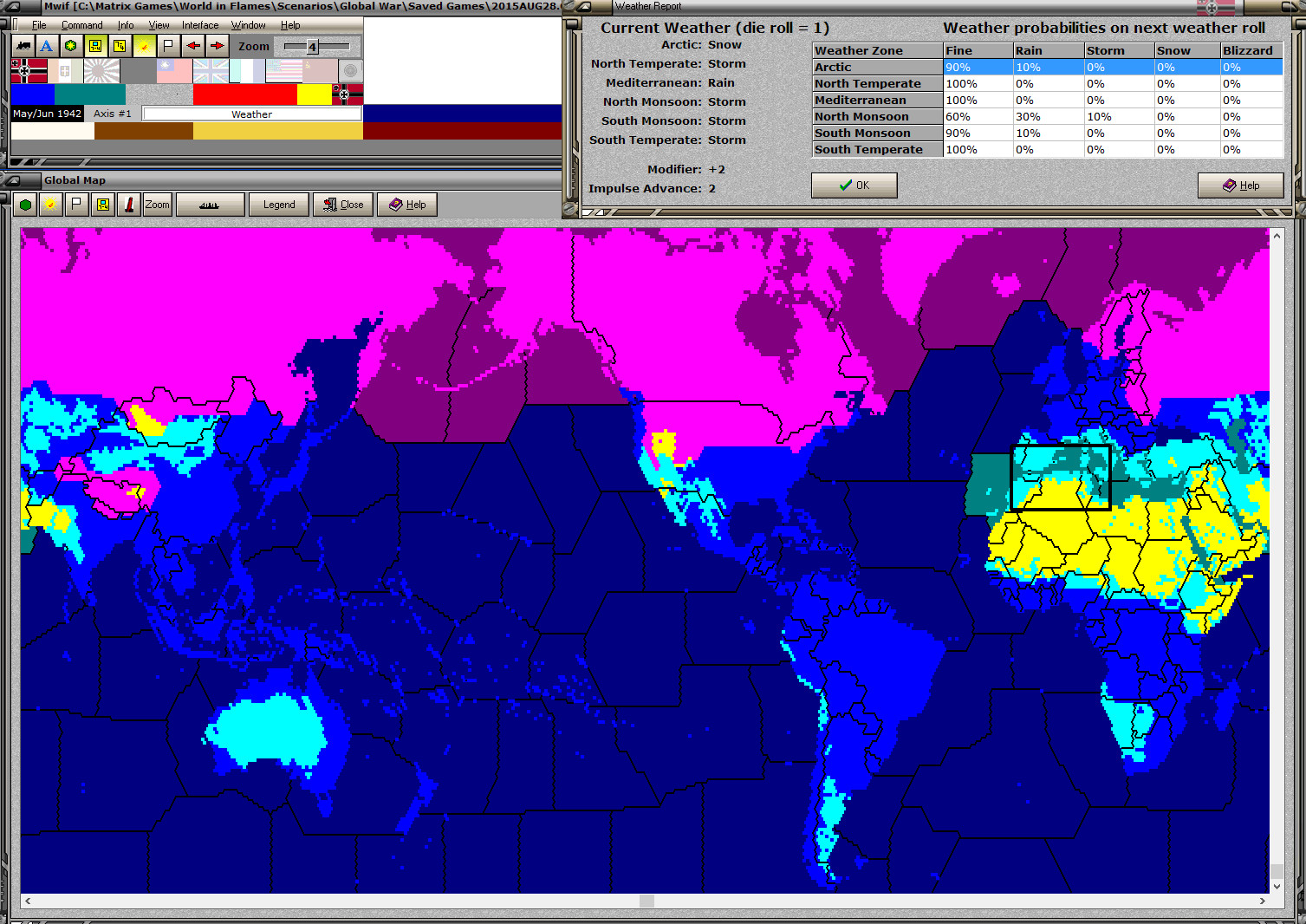Toggle the sun weather overlay in Global Map toolbar
1306x924 pixels.
pos(50,205)
